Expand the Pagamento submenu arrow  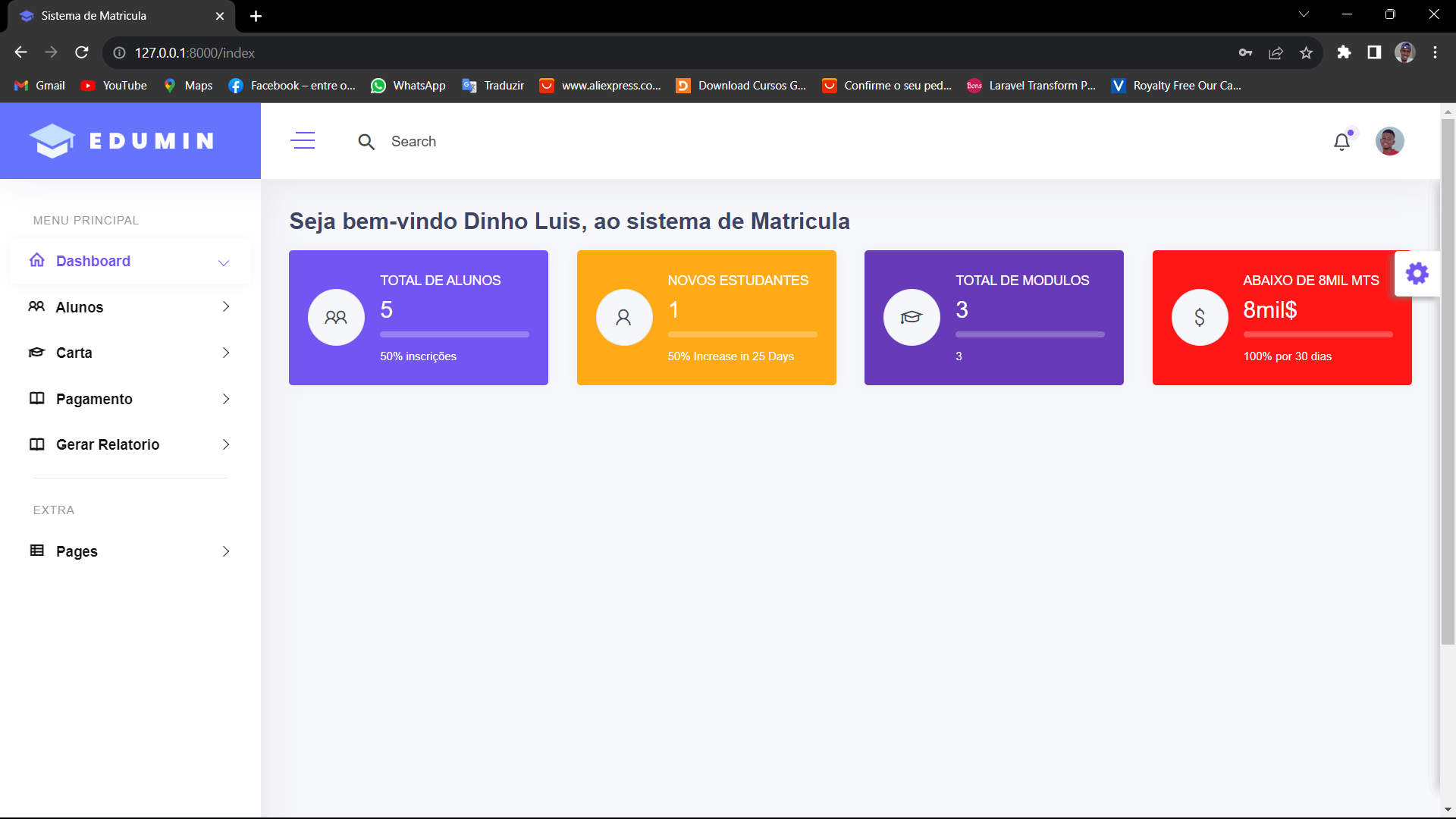pos(225,399)
